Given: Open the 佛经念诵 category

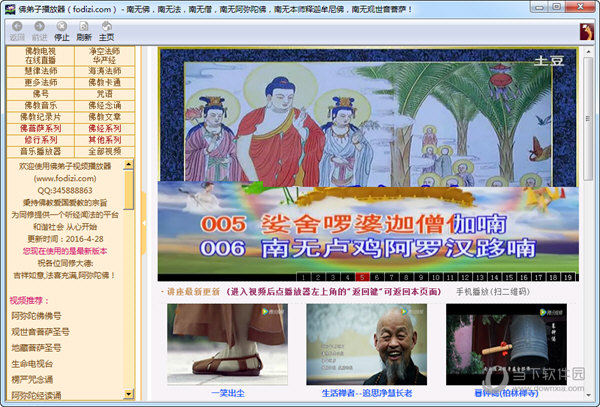Looking at the screenshot, I should tap(105, 106).
